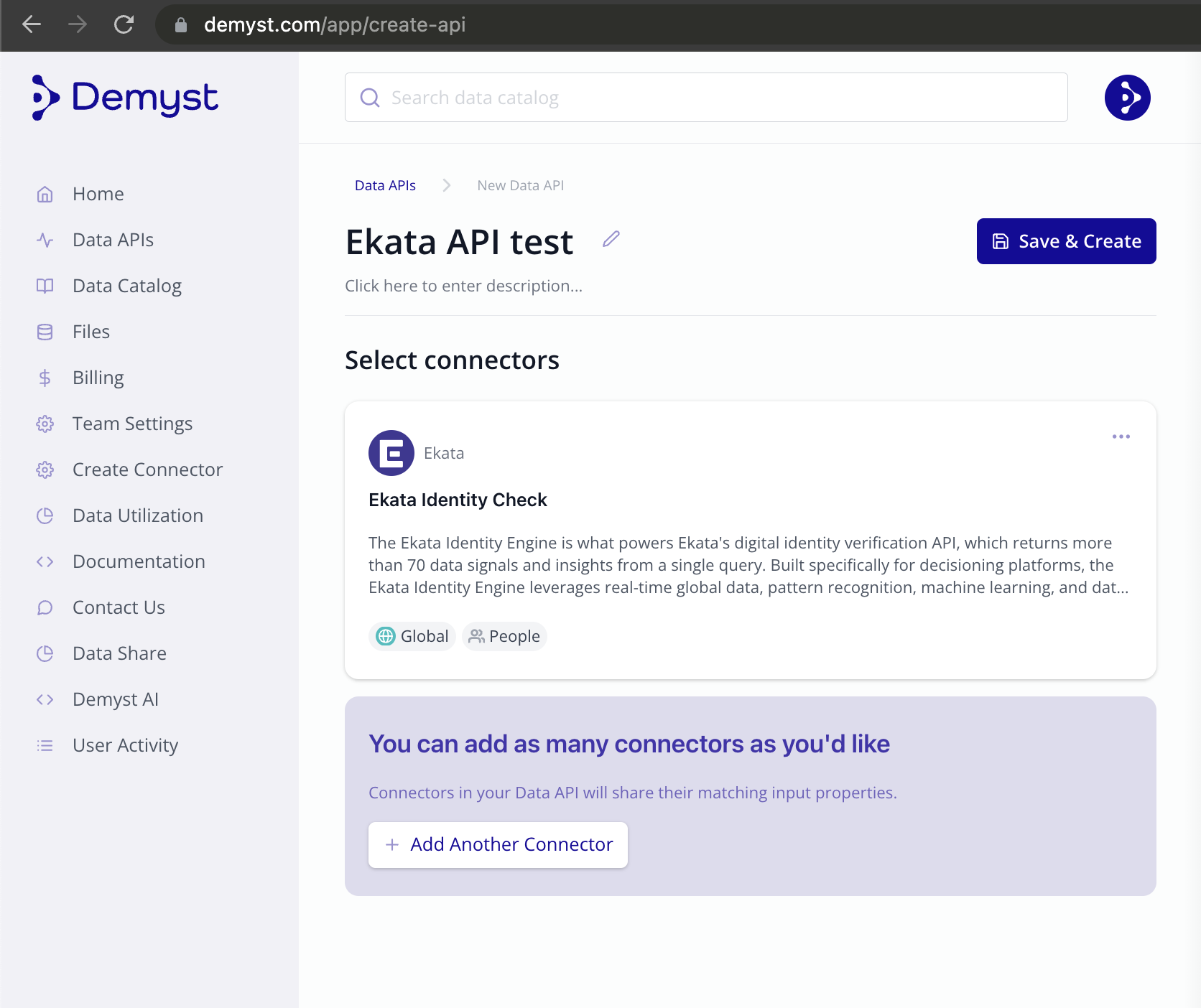View Data Utilization
This screenshot has width=1201, height=1008.
pyautogui.click(x=138, y=515)
